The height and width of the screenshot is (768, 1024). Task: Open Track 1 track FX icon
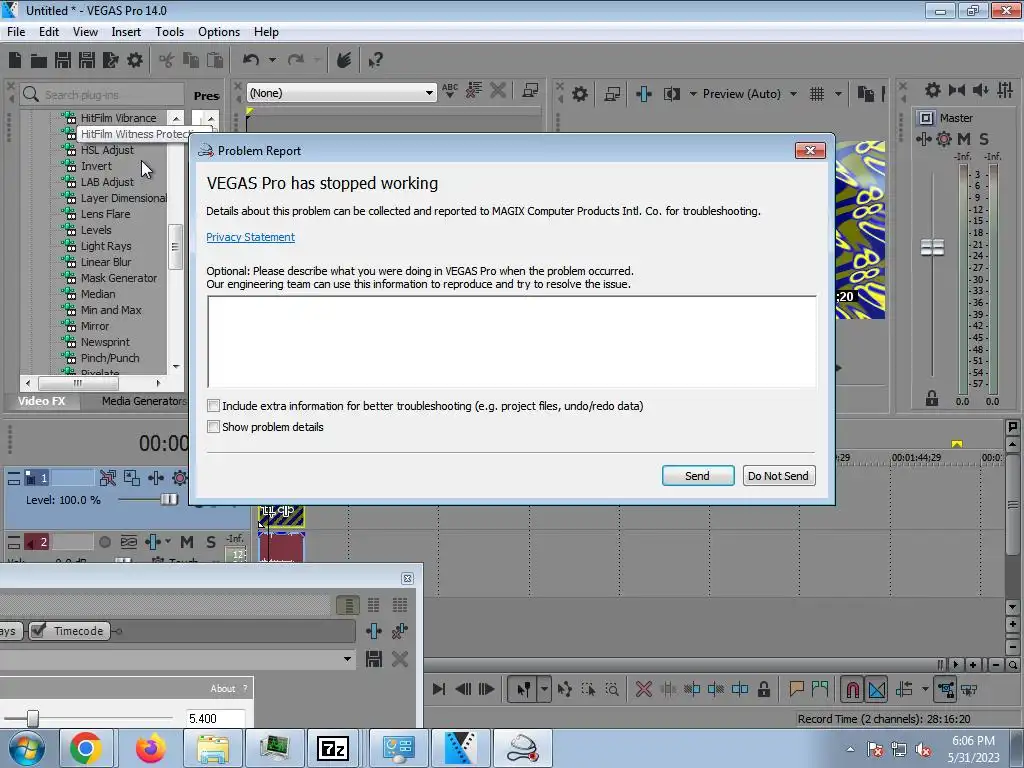[x=156, y=478]
